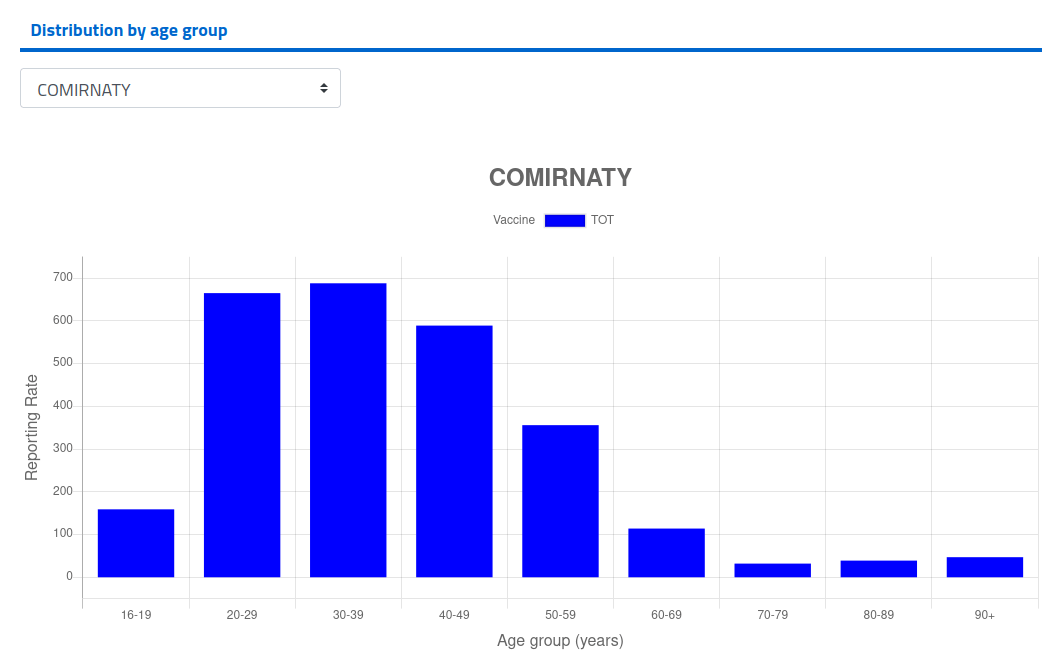This screenshot has width=1060, height=653.
Task: Click the Reporting Rate axis title
Action: tap(31, 427)
